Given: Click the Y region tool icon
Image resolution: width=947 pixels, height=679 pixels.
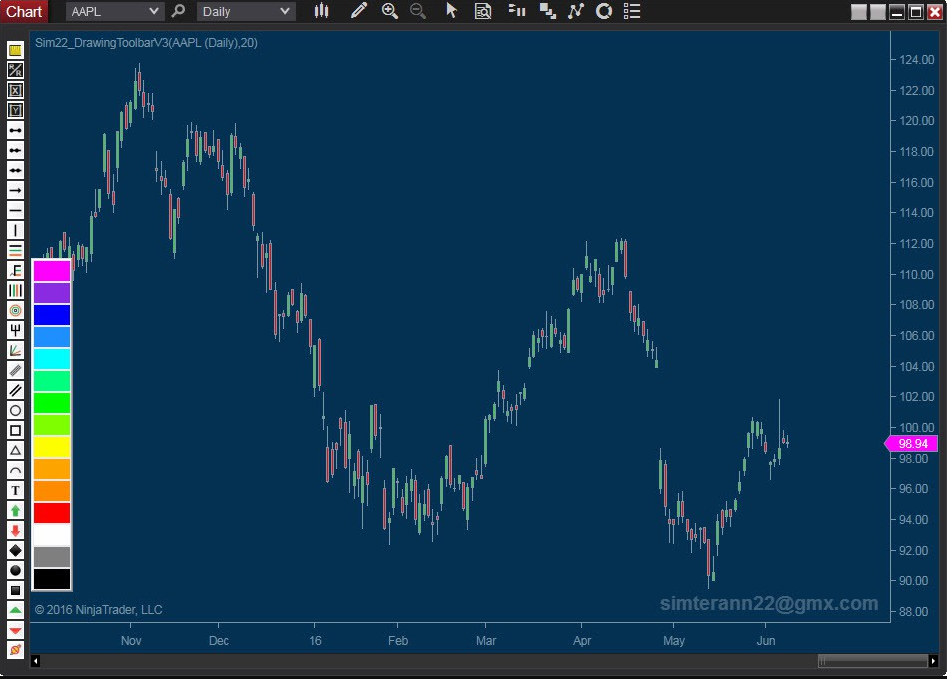Looking at the screenshot, I should 15,110.
